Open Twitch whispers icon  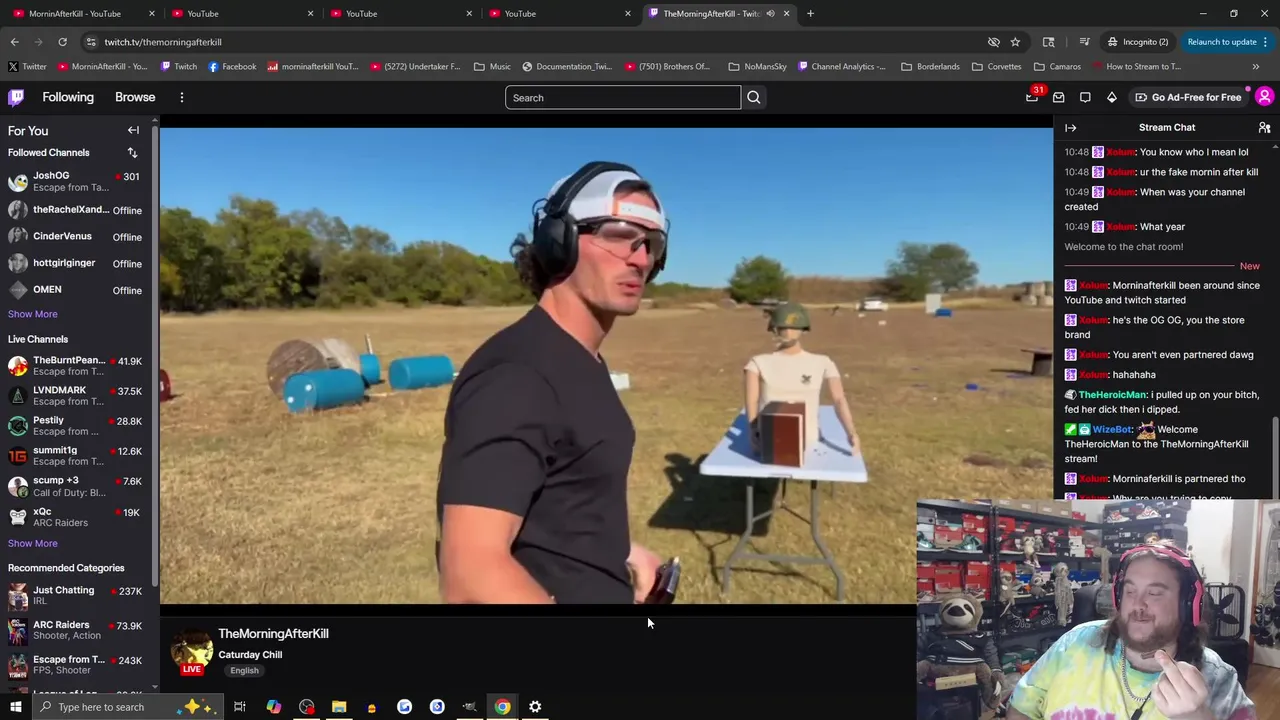(1085, 97)
